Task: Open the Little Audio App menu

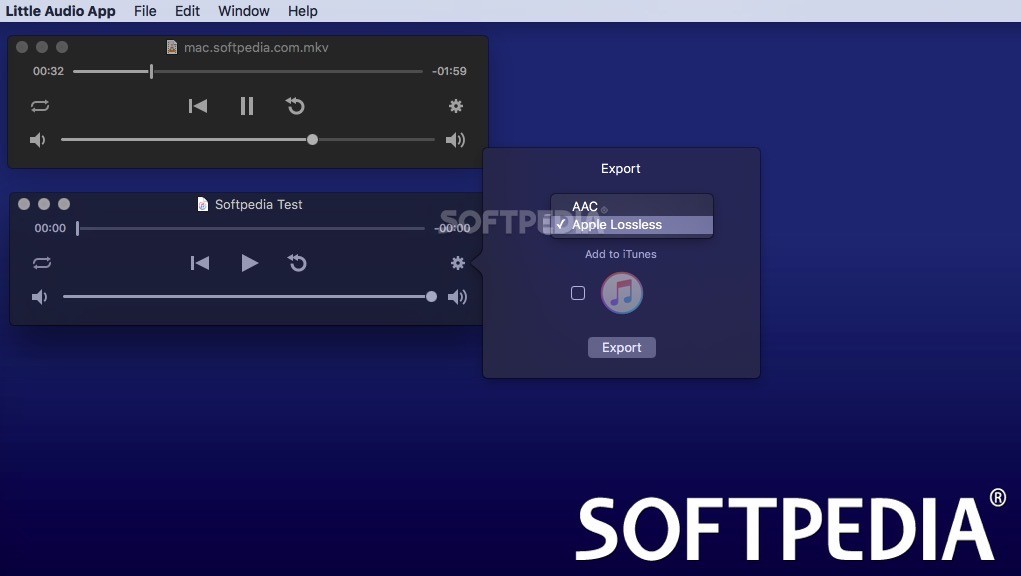Action: pyautogui.click(x=61, y=11)
